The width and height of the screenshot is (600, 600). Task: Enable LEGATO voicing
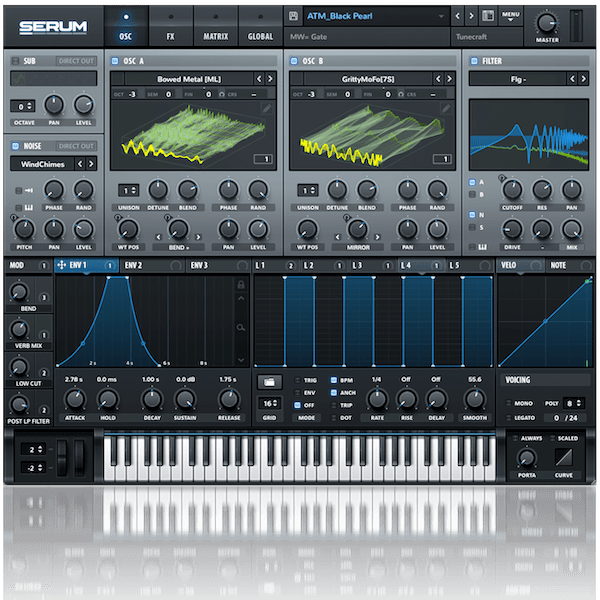coord(509,417)
